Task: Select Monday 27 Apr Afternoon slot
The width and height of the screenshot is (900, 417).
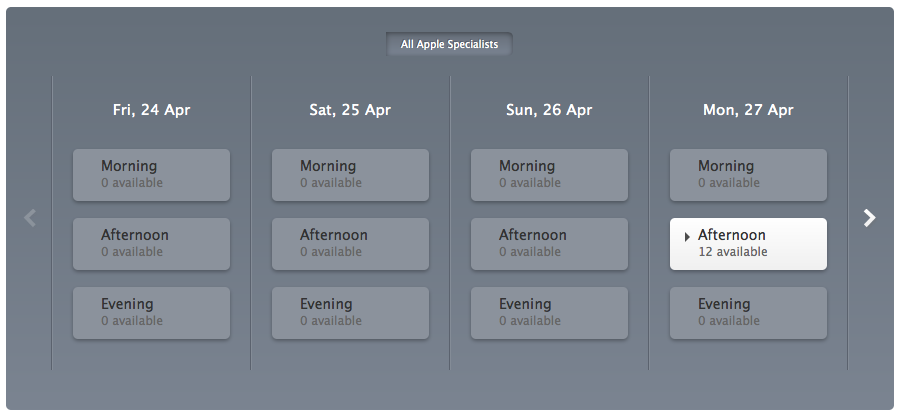Action: [x=748, y=244]
